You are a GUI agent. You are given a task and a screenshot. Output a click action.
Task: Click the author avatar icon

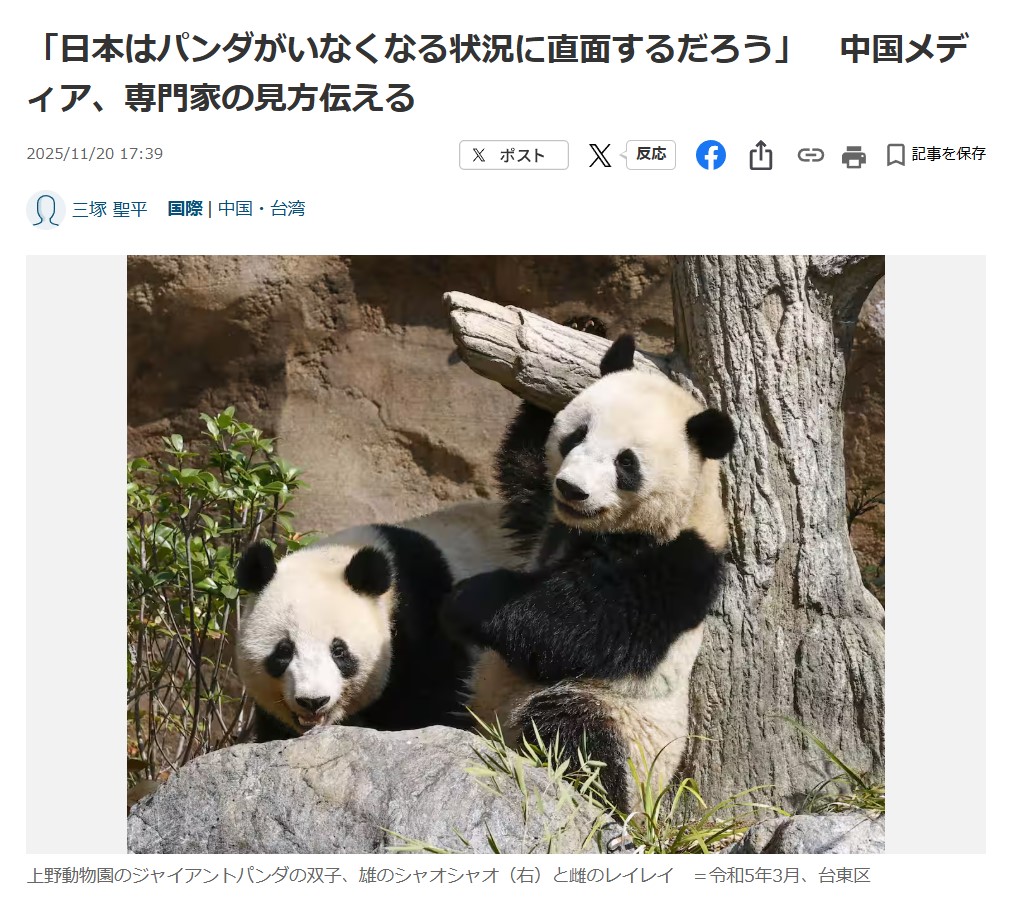pos(45,210)
